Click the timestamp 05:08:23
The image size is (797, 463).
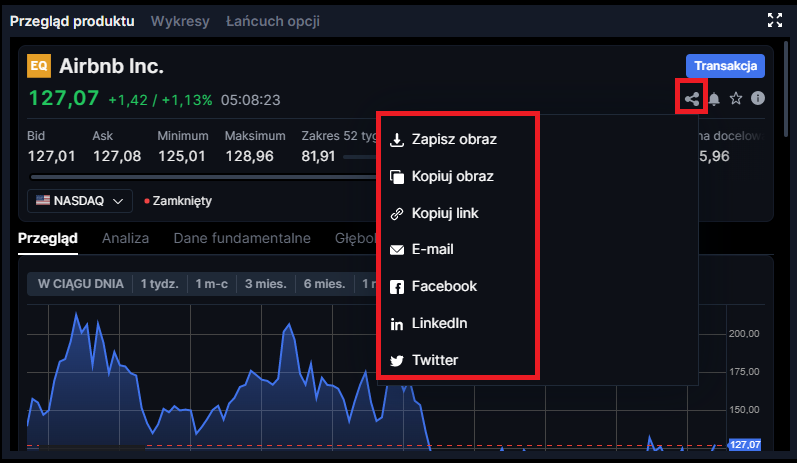click(x=251, y=100)
